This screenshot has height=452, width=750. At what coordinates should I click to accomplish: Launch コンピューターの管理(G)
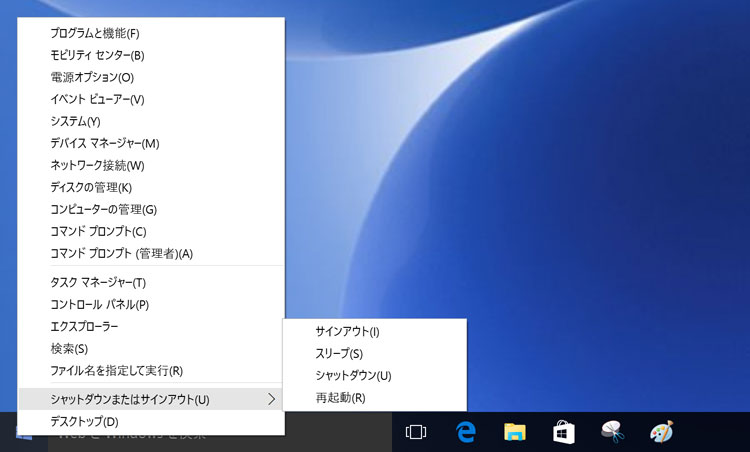151,209
